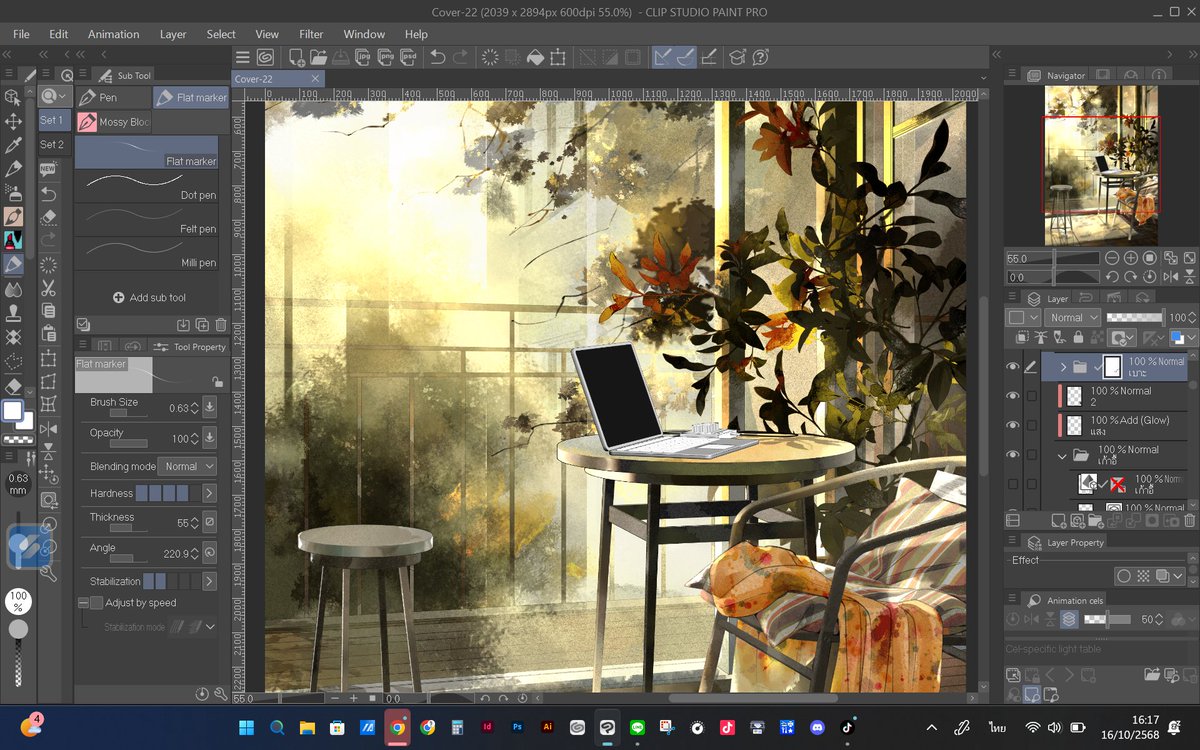Select the Move tool
1200x750 pixels.
[x=14, y=122]
